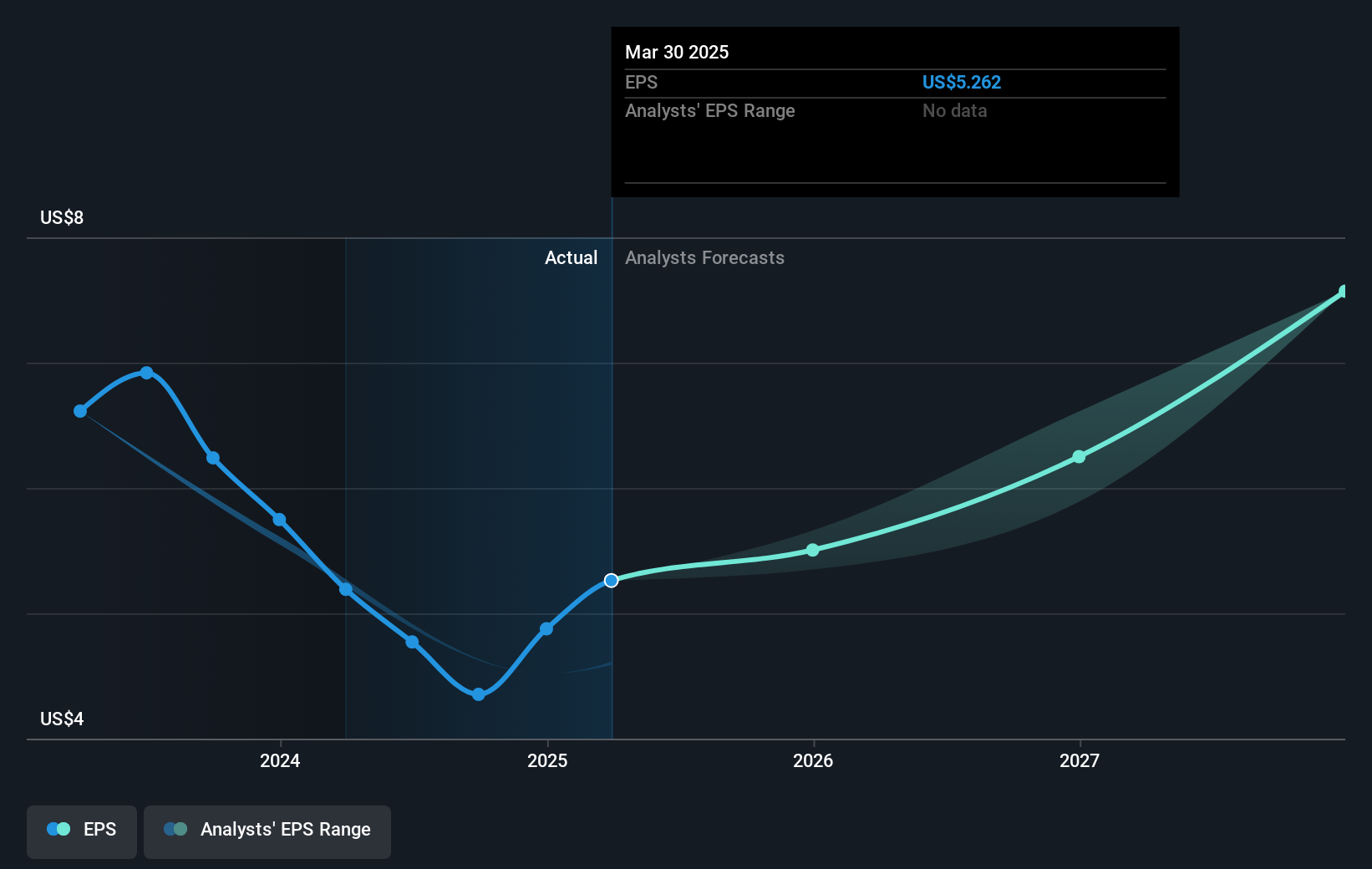Image resolution: width=1372 pixels, height=869 pixels.
Task: Click the Mar 30 2025 tooltip date
Action: pos(677,52)
